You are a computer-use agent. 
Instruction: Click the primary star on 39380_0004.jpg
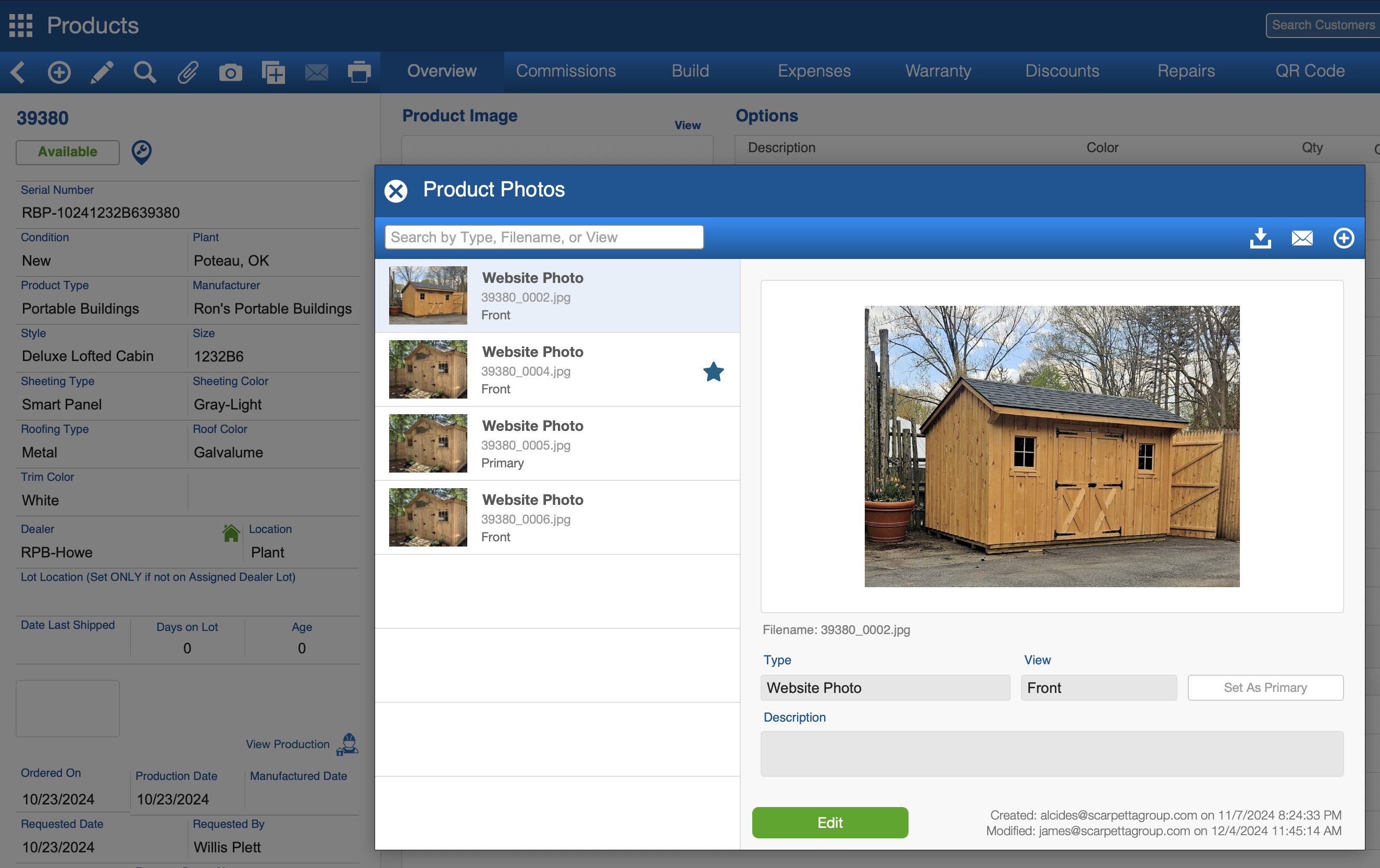click(714, 371)
